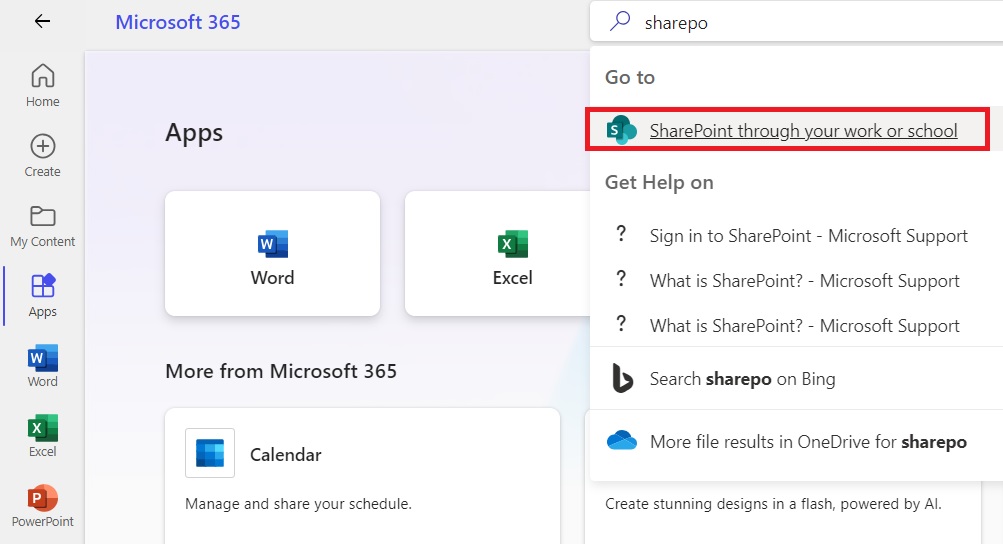
Task: Open the Word app card
Action: [272, 253]
